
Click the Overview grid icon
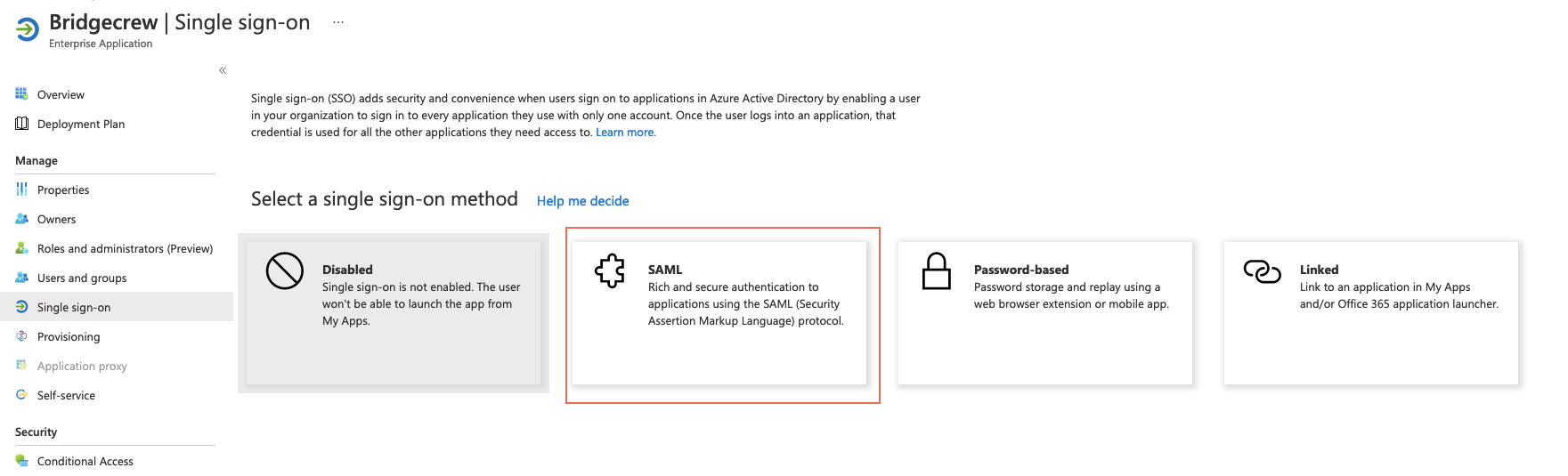[21, 94]
